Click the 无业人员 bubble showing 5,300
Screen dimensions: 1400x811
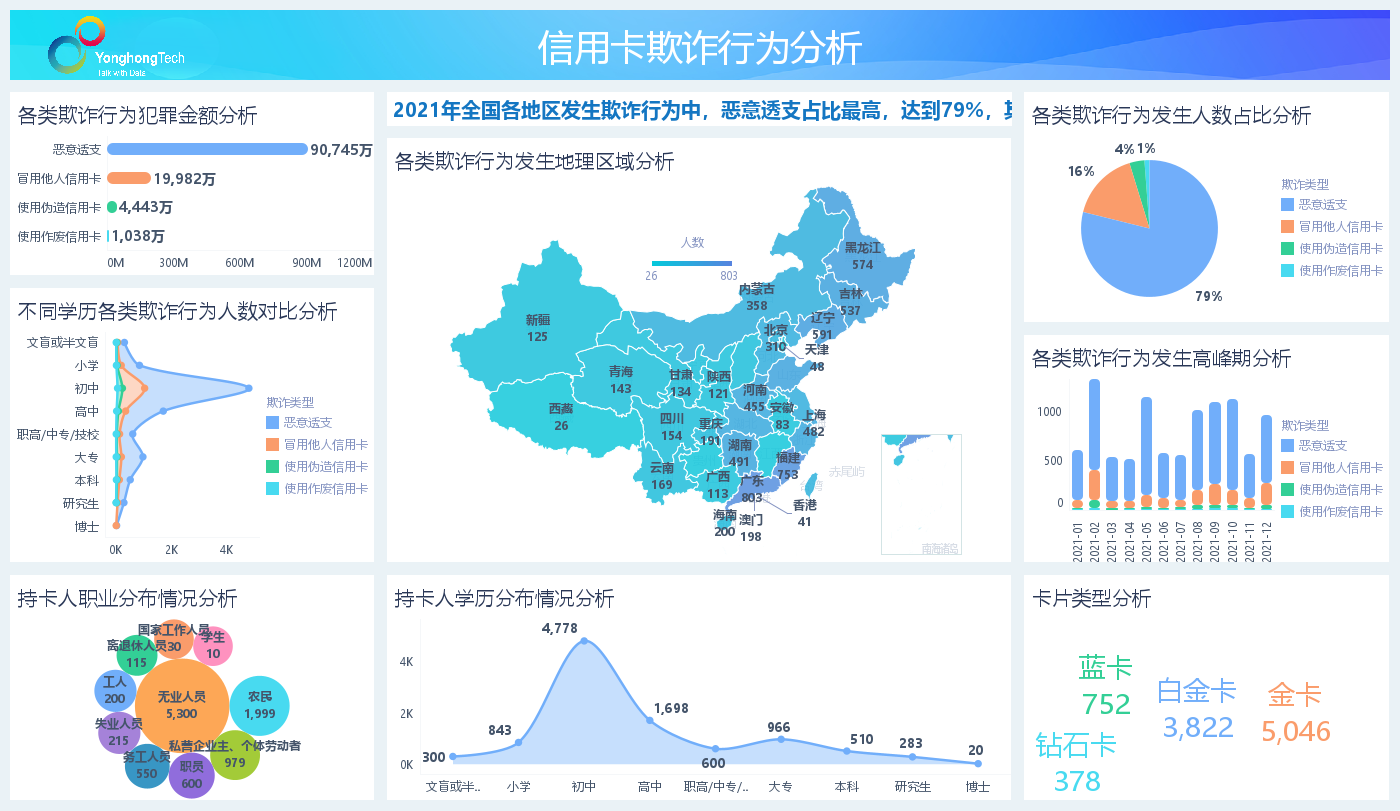coord(181,705)
